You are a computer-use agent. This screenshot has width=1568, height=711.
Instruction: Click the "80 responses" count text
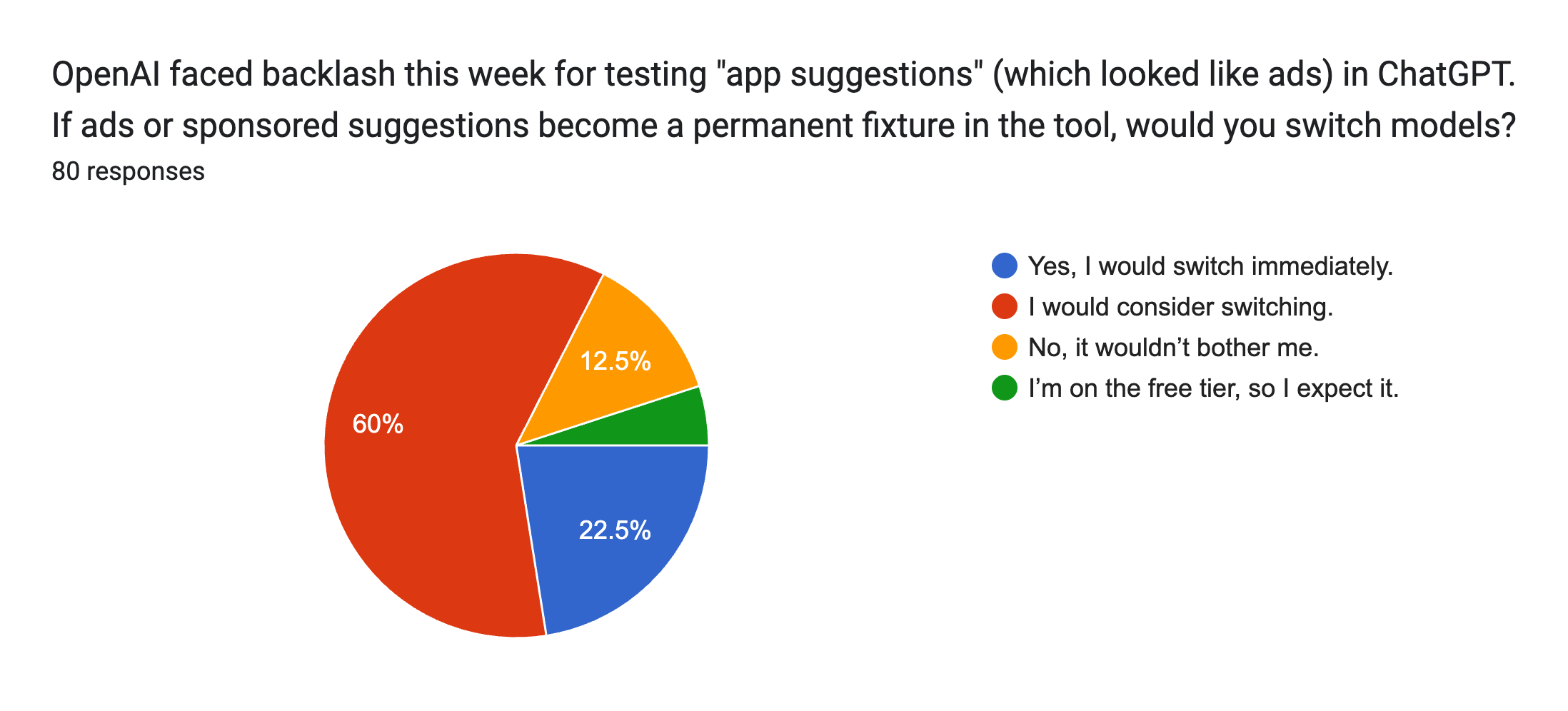(128, 171)
